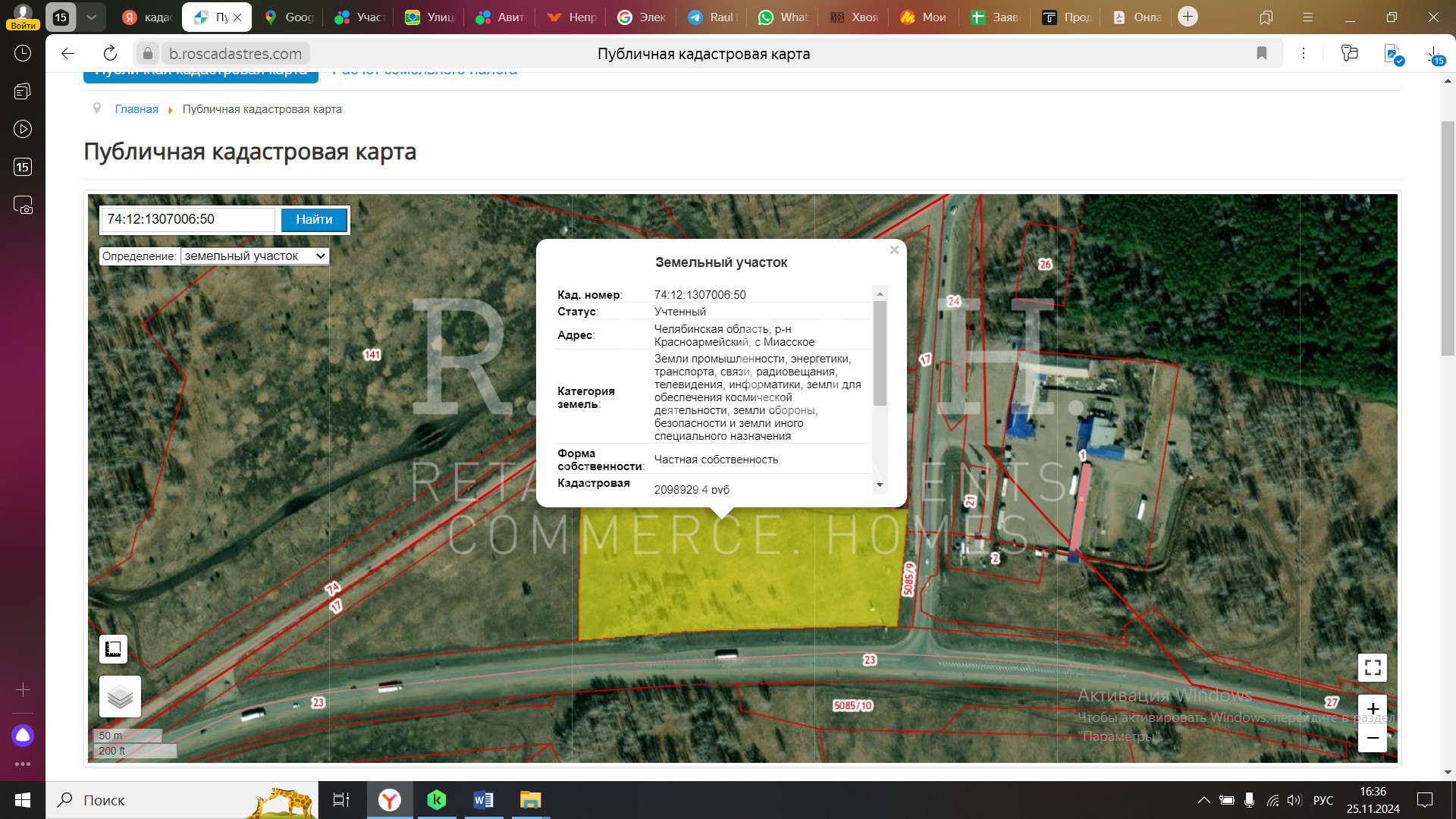Open the site lock security icon
This screenshot has height=819, width=1456.
coord(148,53)
